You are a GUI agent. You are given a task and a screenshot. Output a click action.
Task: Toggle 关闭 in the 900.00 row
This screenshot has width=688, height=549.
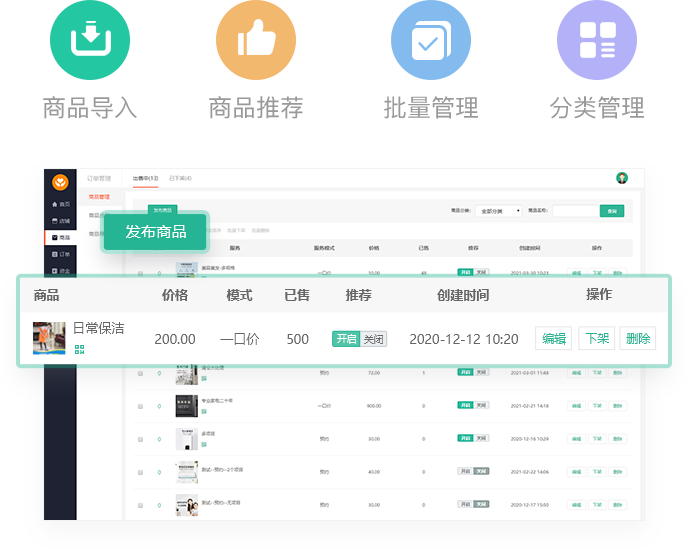point(481,405)
